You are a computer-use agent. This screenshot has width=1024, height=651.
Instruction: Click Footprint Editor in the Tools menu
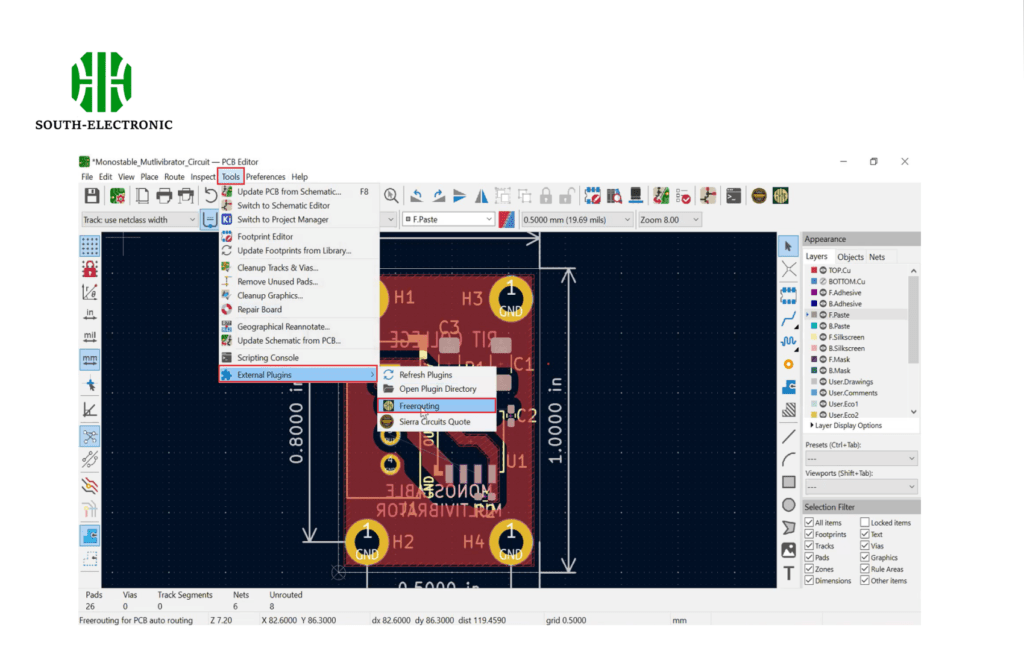[x=265, y=236]
